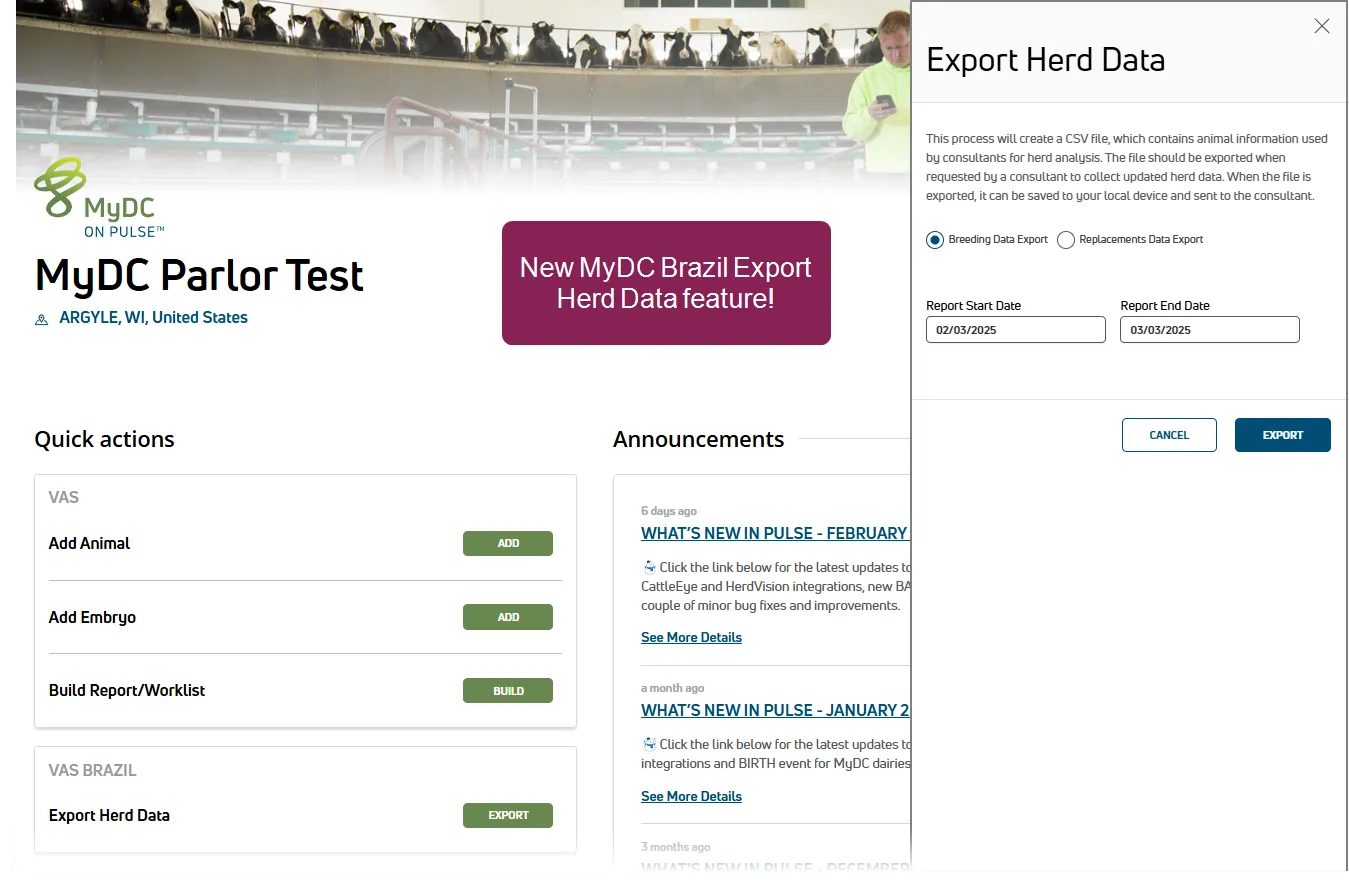Click the blue EXPORT button in panel

tap(1282, 435)
